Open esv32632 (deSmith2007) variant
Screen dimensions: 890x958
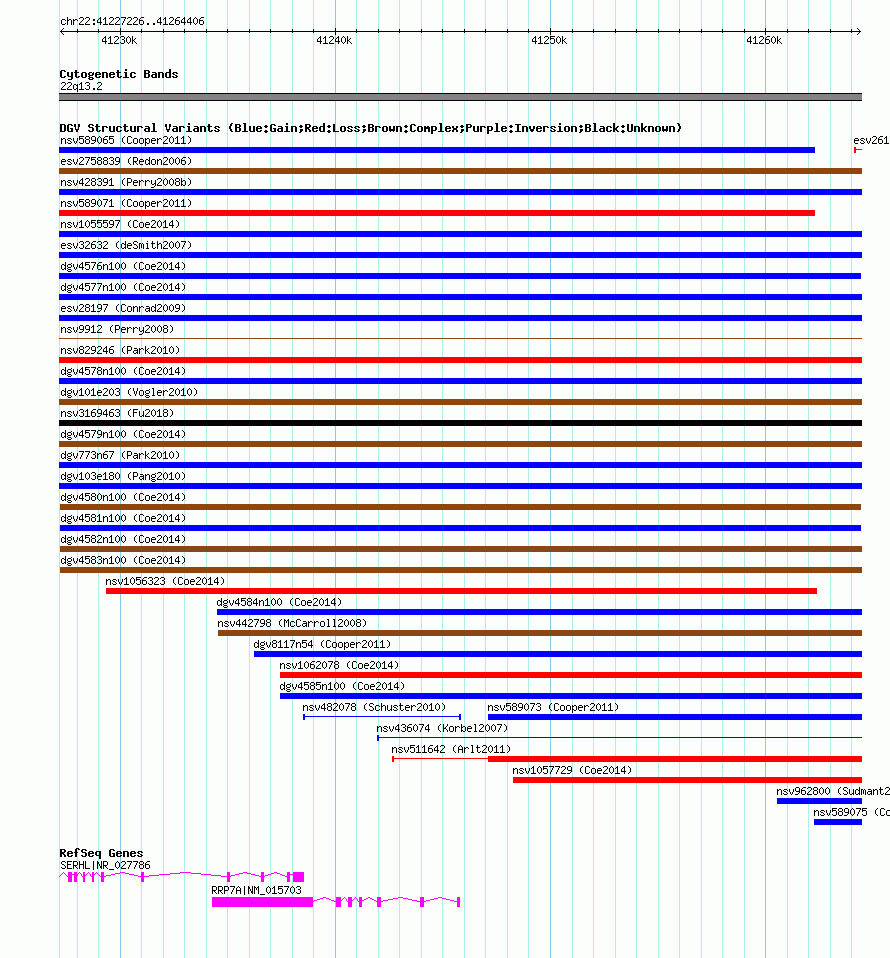(x=461, y=255)
